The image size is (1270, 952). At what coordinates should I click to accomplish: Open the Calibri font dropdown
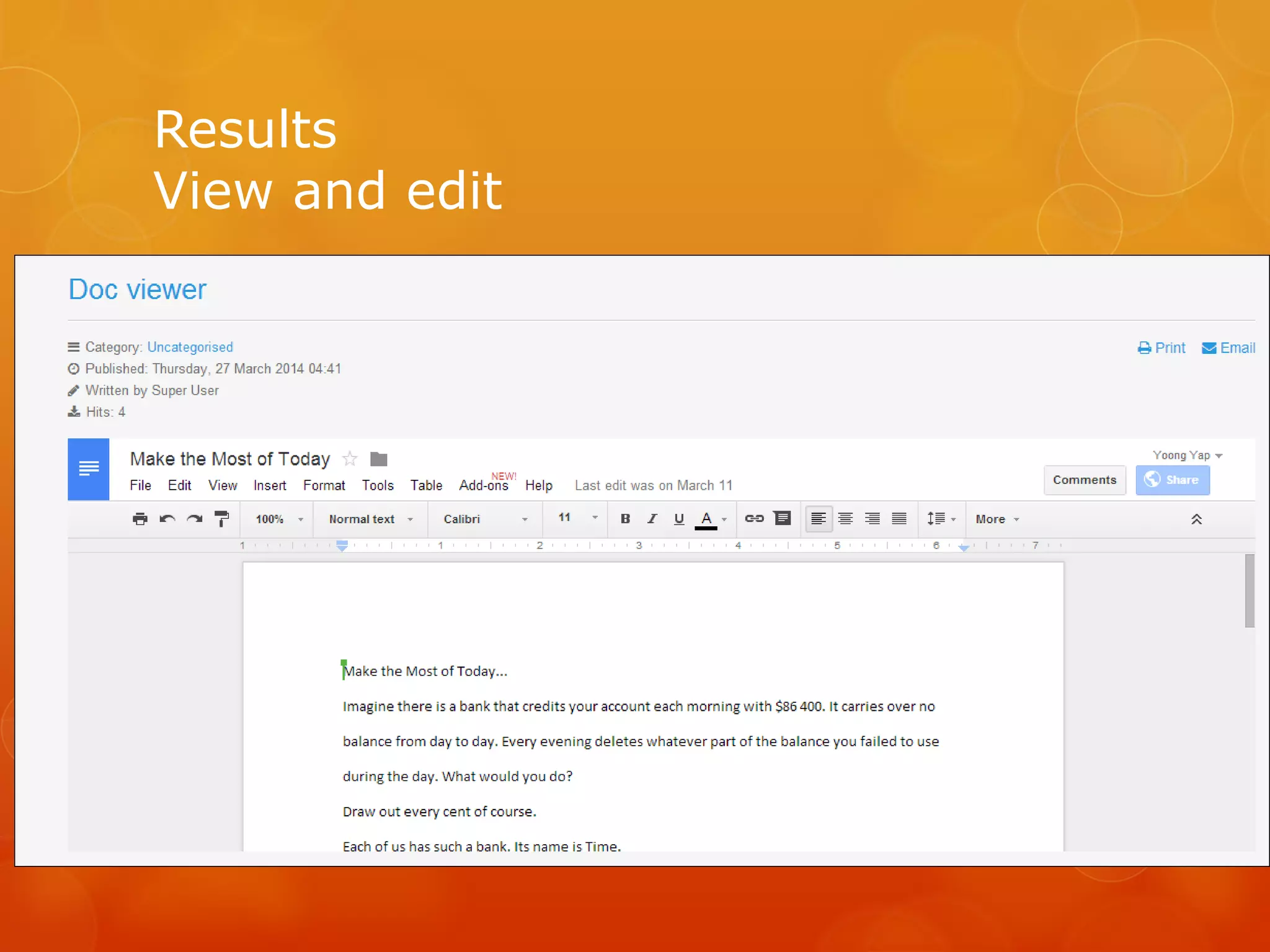[486, 519]
